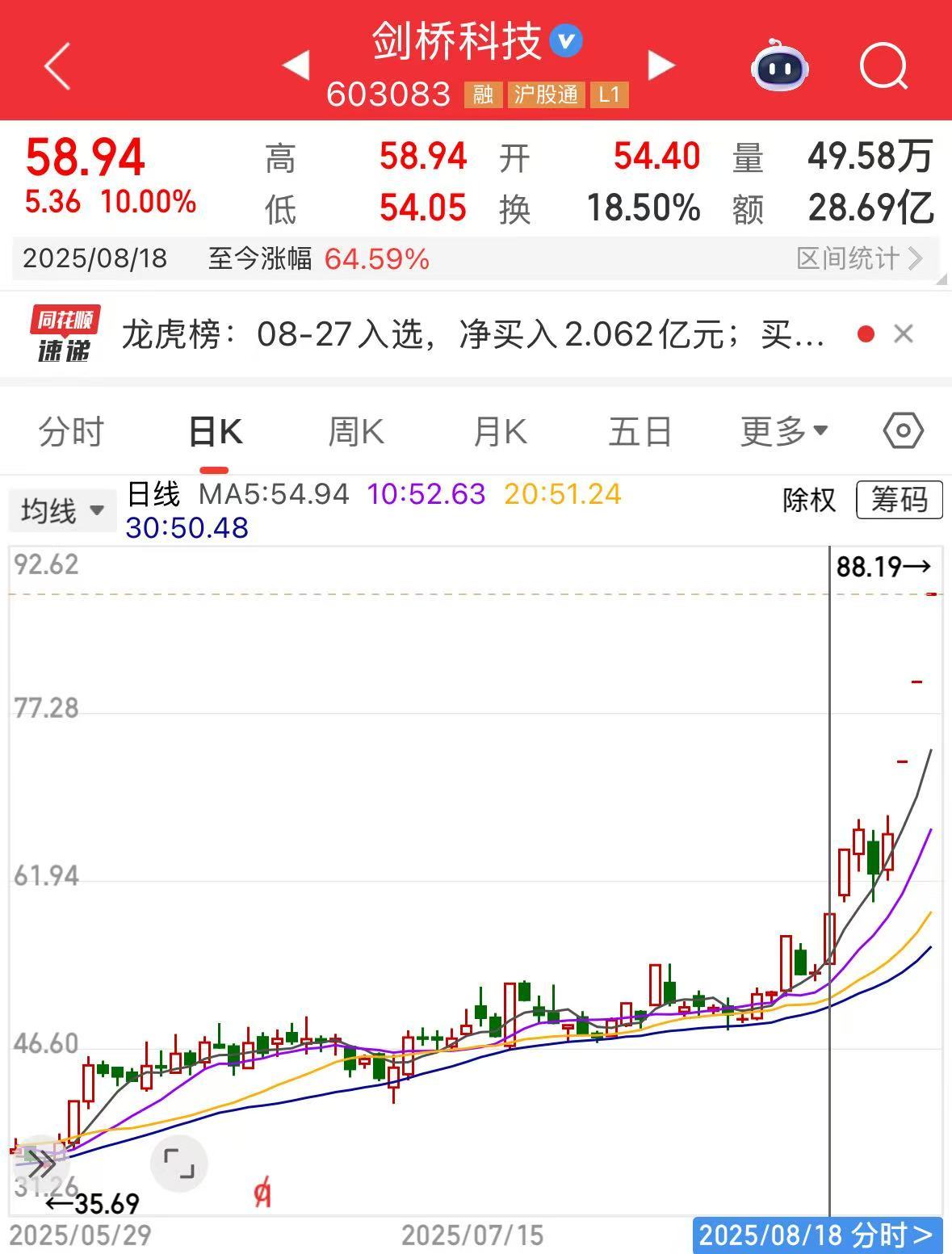Tap the red marker icon on chart bottom
Viewport: 952px width, 1254px height.
[262, 1193]
